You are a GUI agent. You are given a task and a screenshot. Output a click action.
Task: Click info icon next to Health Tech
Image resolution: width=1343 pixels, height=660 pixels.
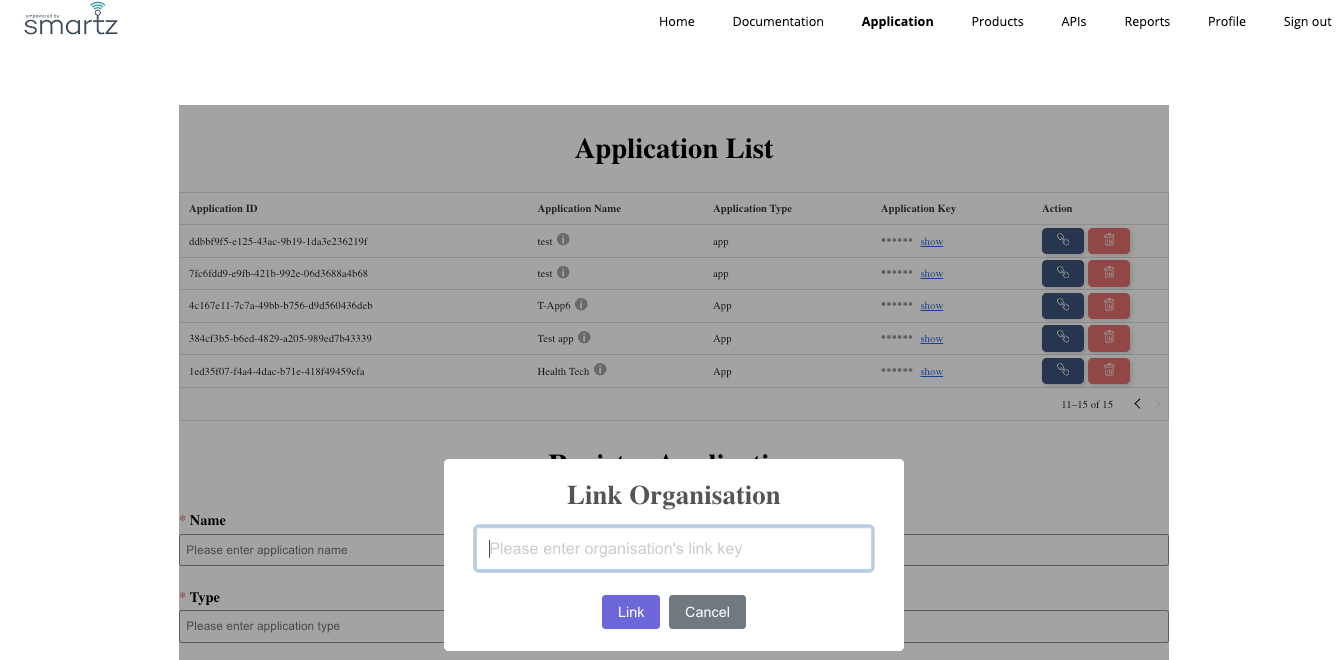600,370
